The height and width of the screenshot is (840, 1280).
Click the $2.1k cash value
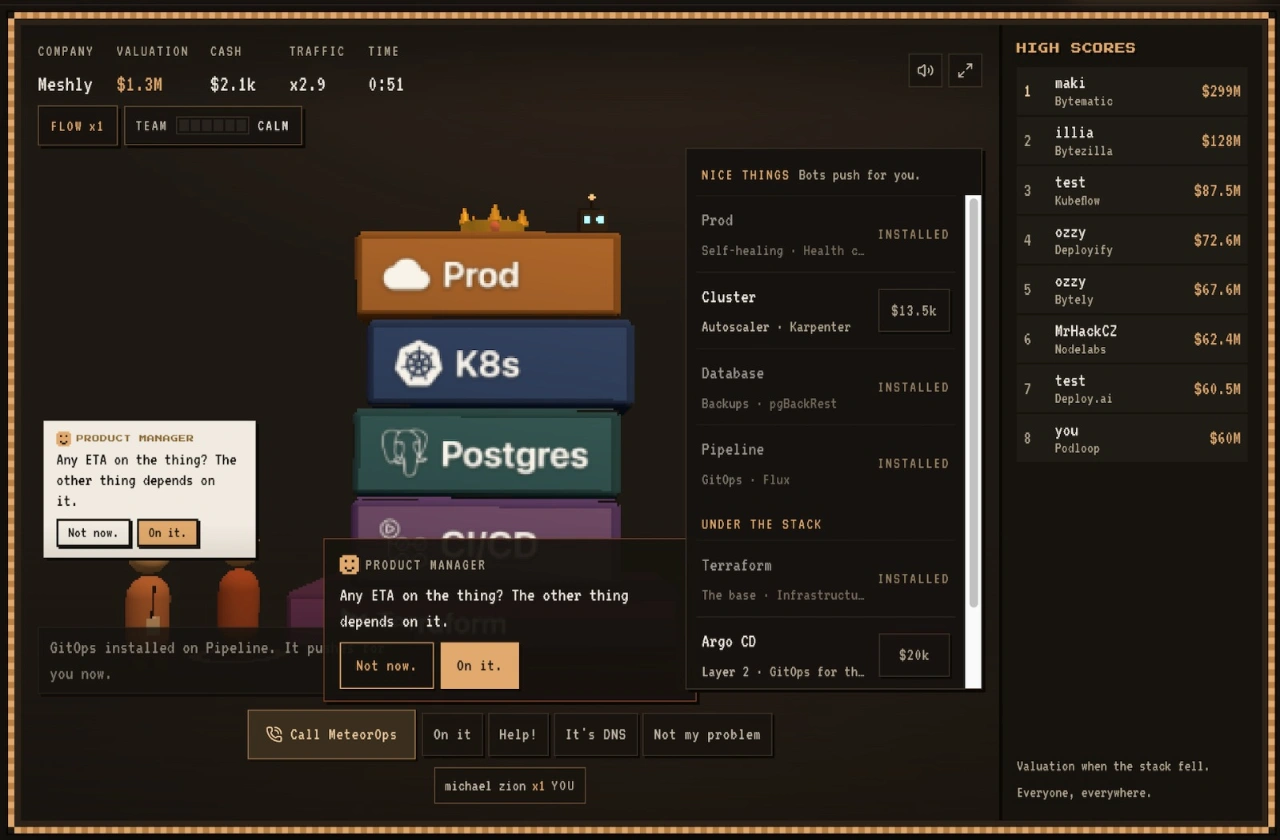(x=233, y=85)
